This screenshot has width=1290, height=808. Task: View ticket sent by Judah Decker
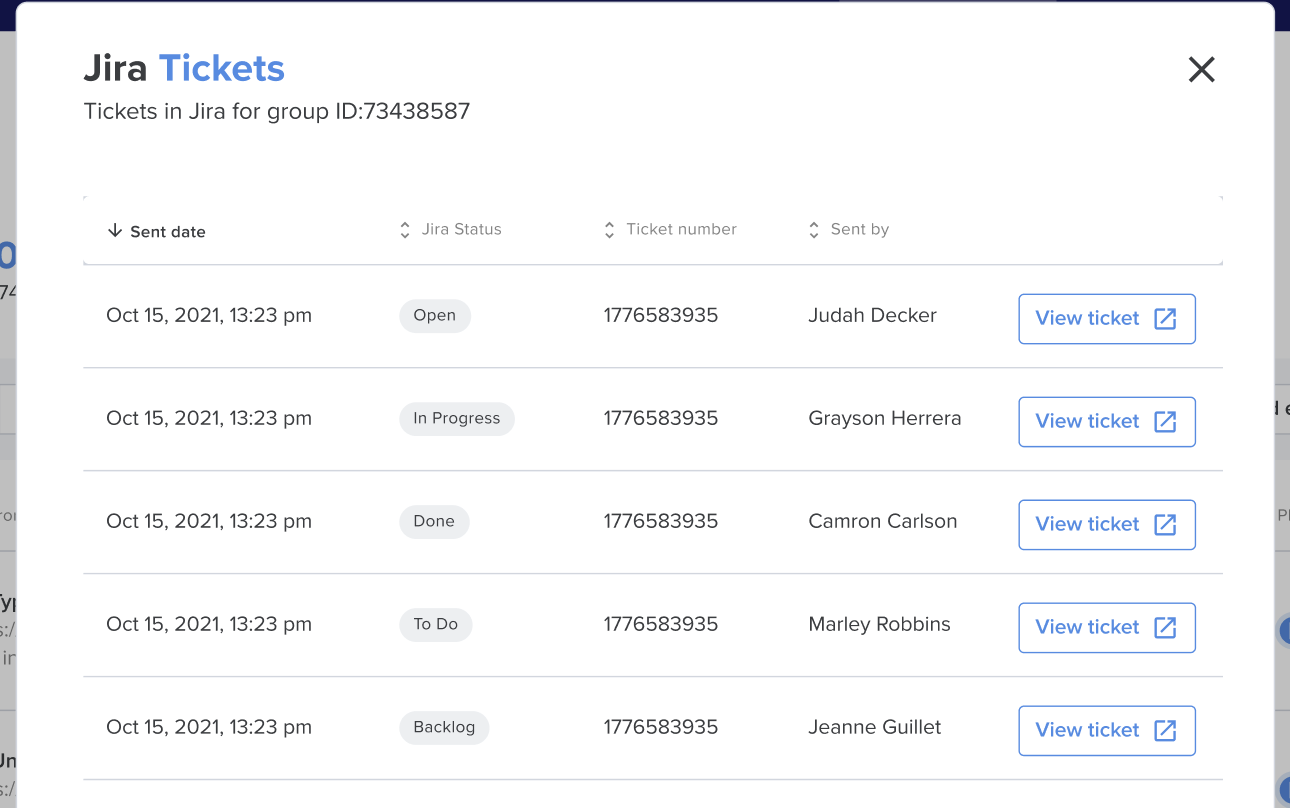point(1107,318)
